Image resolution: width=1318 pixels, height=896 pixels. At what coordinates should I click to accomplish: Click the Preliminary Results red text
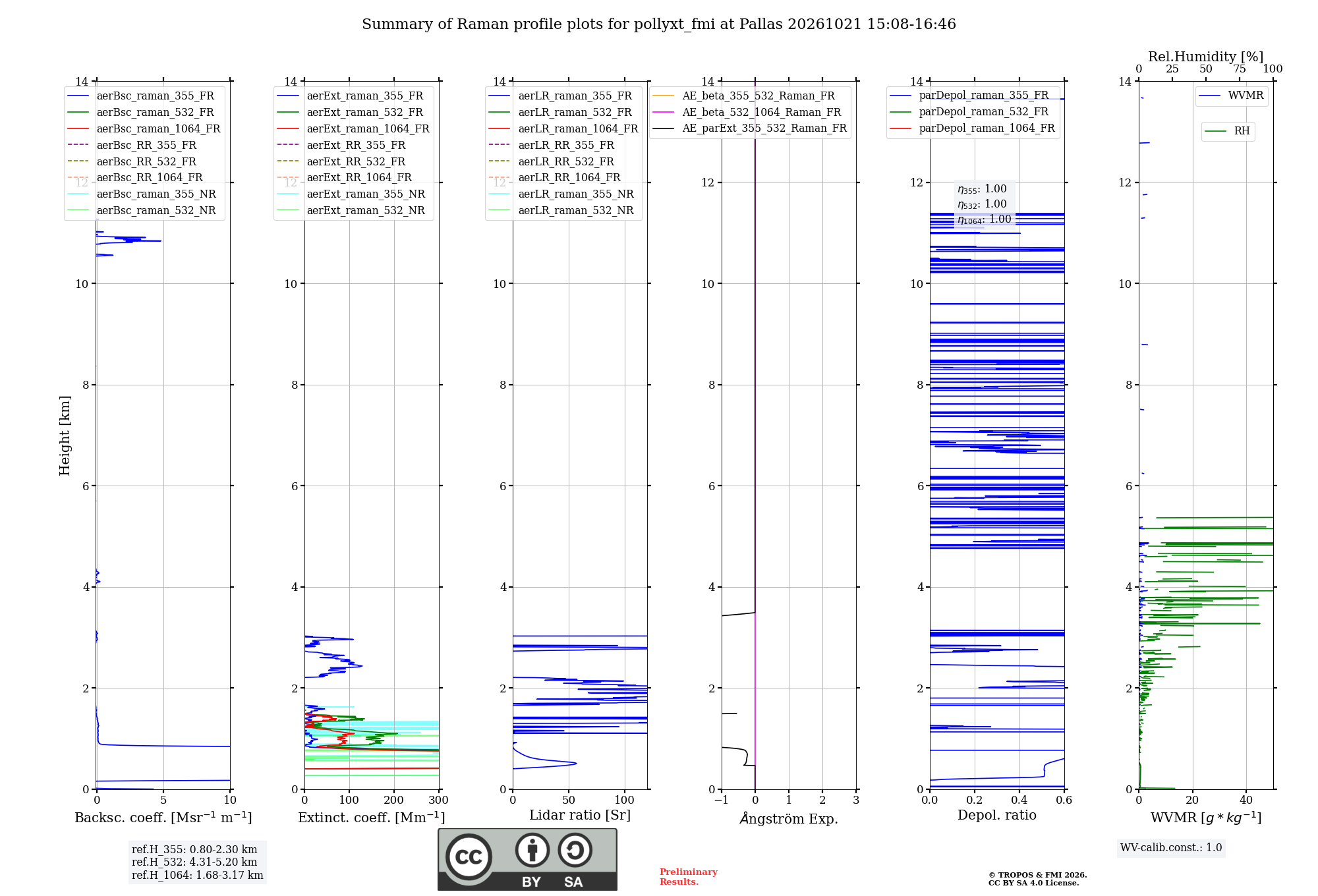689,877
